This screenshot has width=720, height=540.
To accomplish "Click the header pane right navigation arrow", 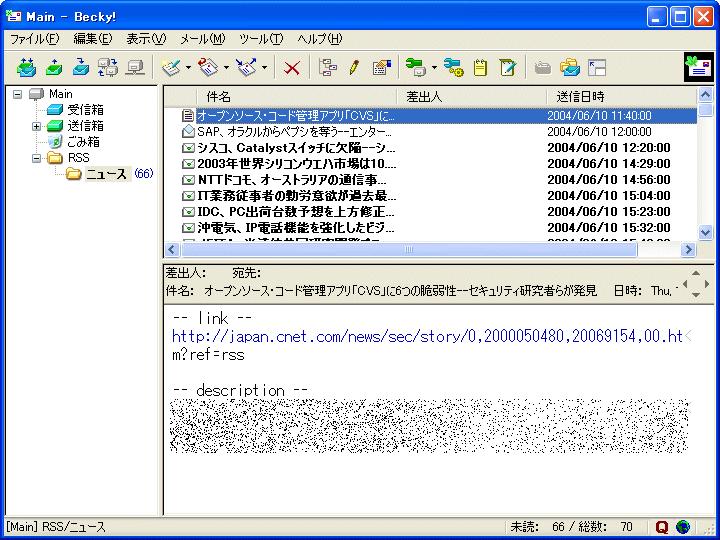I will [707, 284].
